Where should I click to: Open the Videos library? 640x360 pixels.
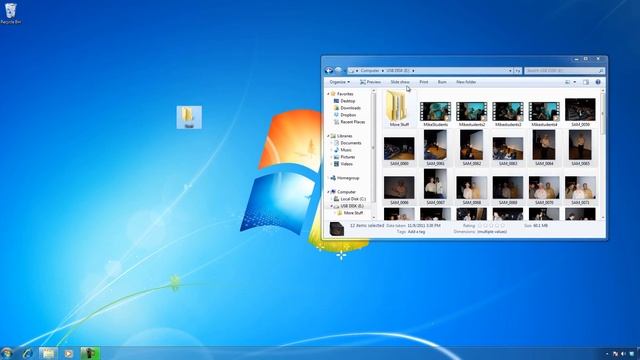(343, 164)
